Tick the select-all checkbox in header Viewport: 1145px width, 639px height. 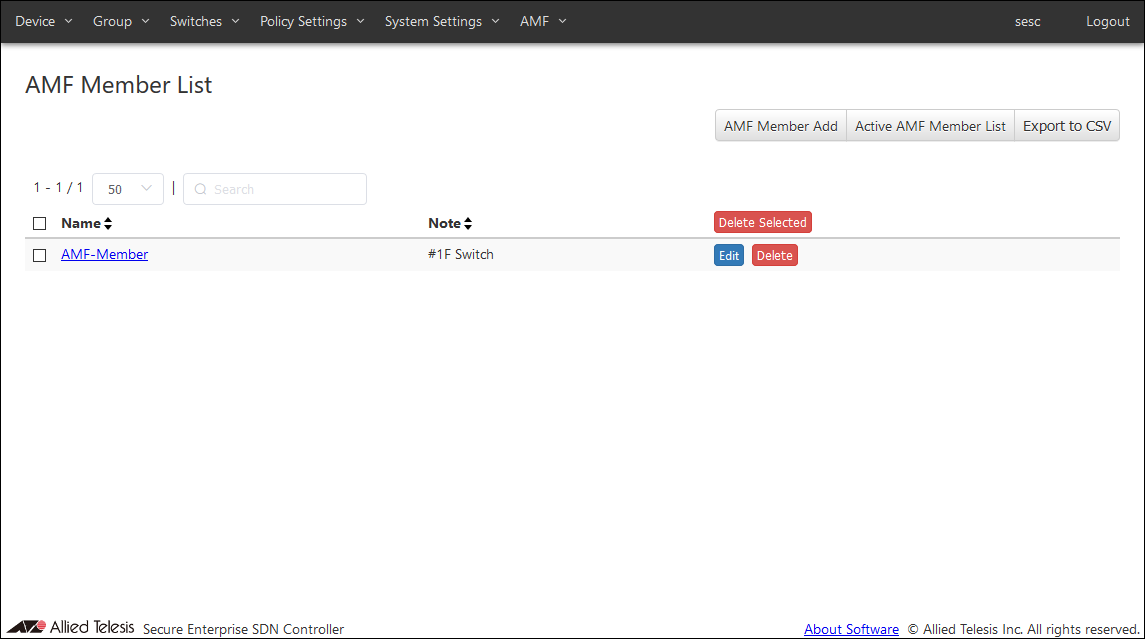coord(40,223)
